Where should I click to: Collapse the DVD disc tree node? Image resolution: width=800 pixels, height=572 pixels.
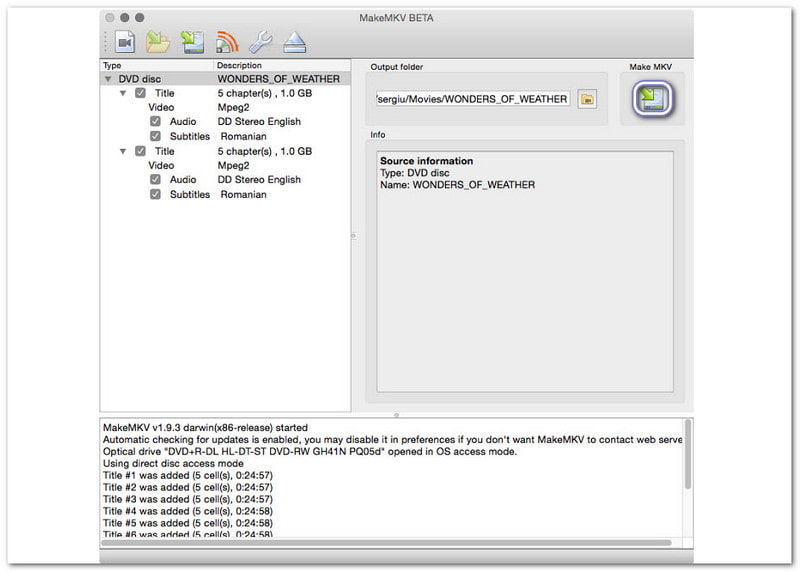click(x=108, y=79)
